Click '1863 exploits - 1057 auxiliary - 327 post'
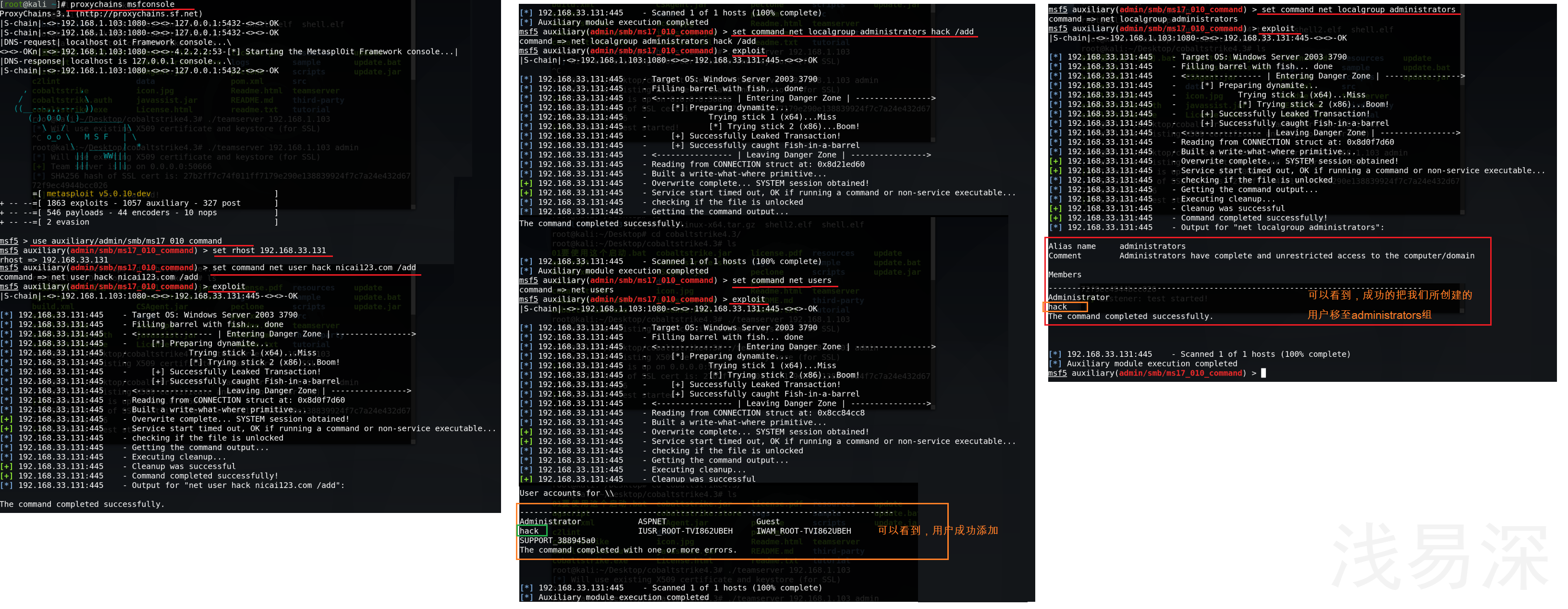Viewport: 1568px width, 609px height. 144,203
